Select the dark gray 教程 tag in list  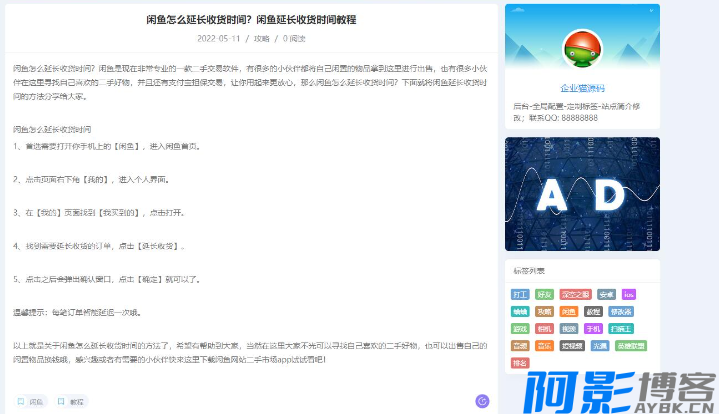(593, 311)
